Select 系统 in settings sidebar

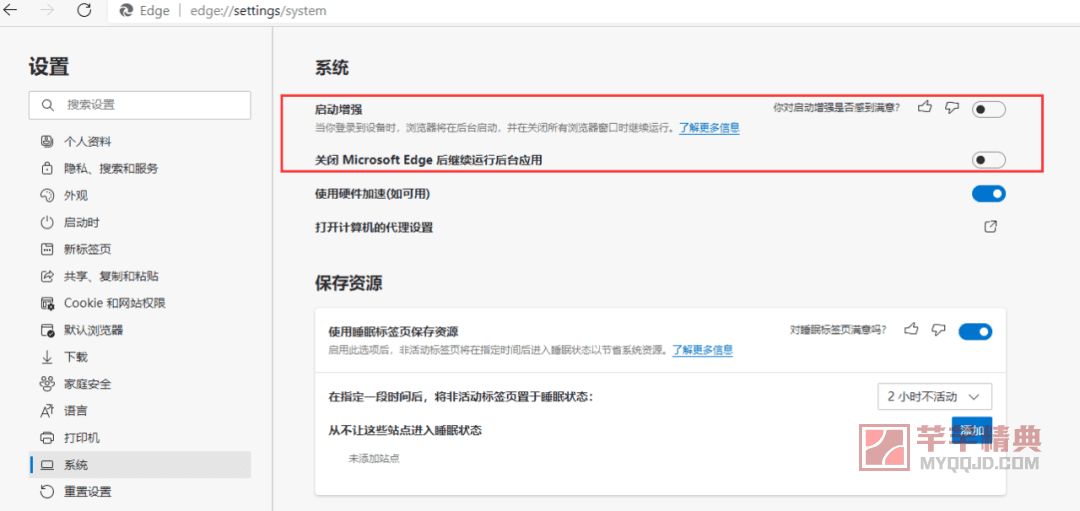(140, 465)
